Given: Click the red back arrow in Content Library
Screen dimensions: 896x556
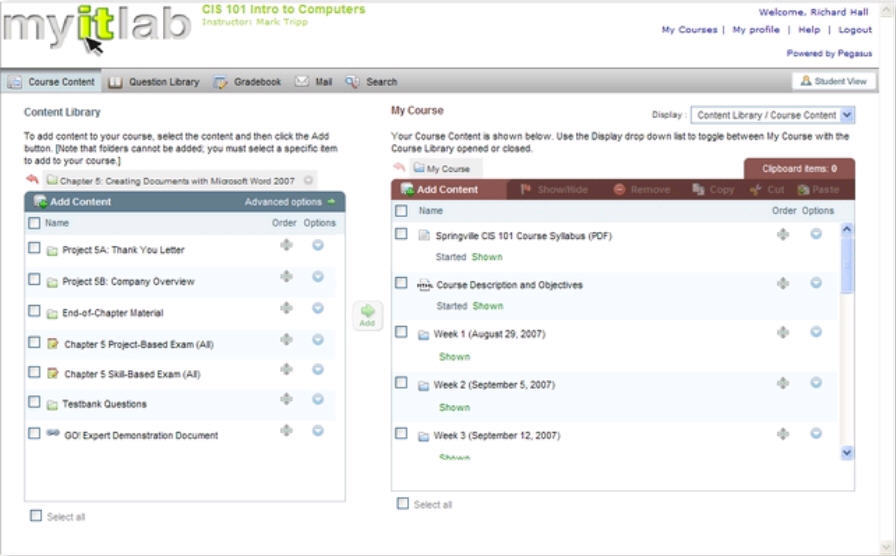Looking at the screenshot, I should coord(32,179).
